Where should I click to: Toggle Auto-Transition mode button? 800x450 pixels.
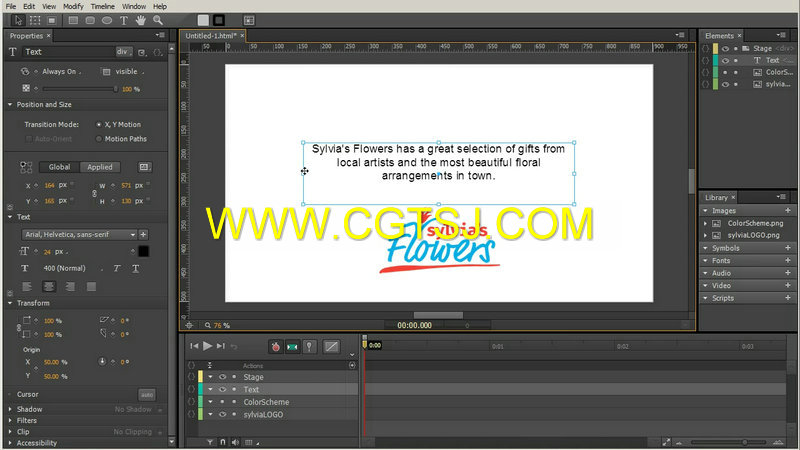(x=292, y=347)
